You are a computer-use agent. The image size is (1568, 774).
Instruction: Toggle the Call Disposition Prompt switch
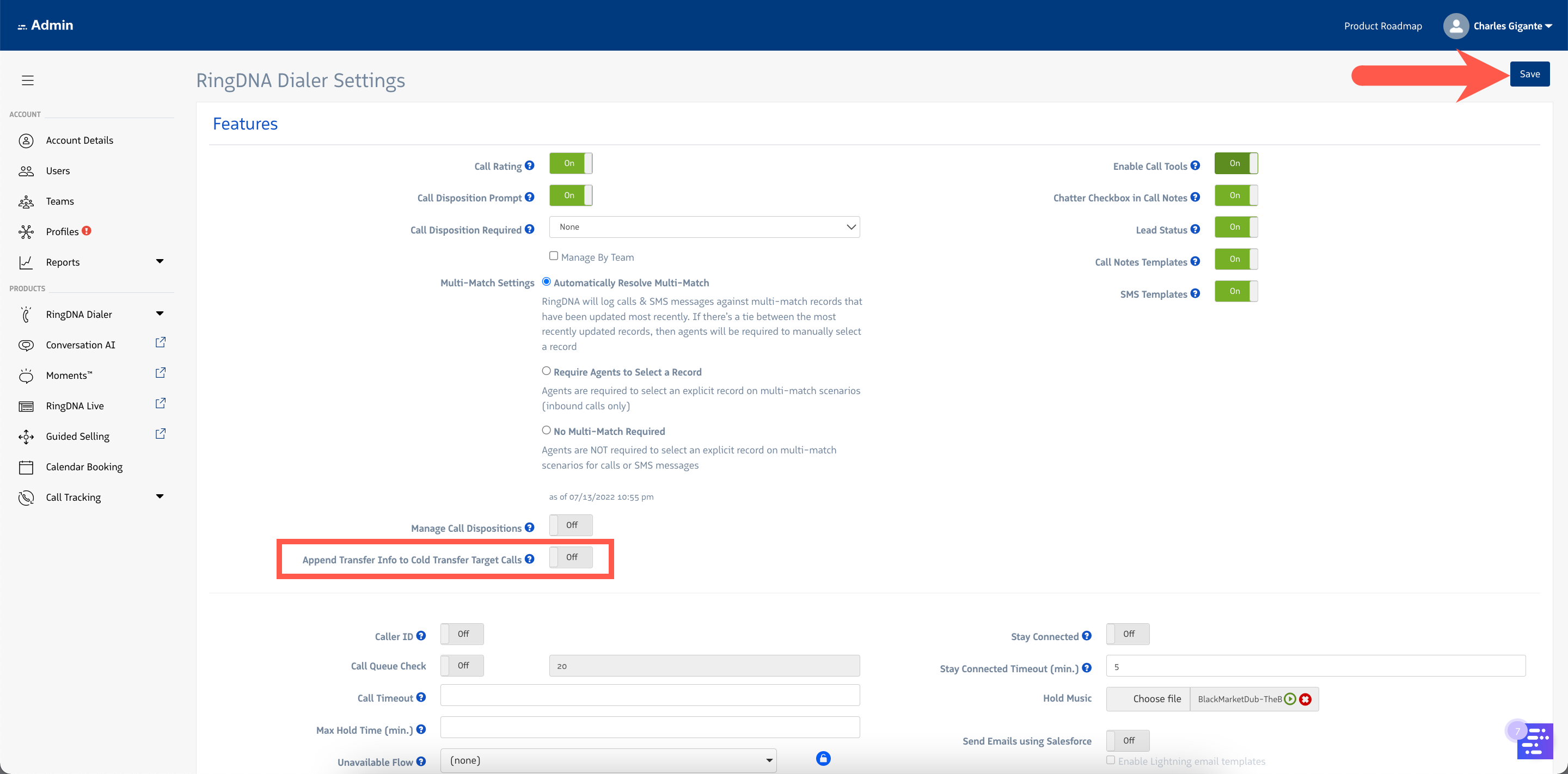tap(571, 195)
